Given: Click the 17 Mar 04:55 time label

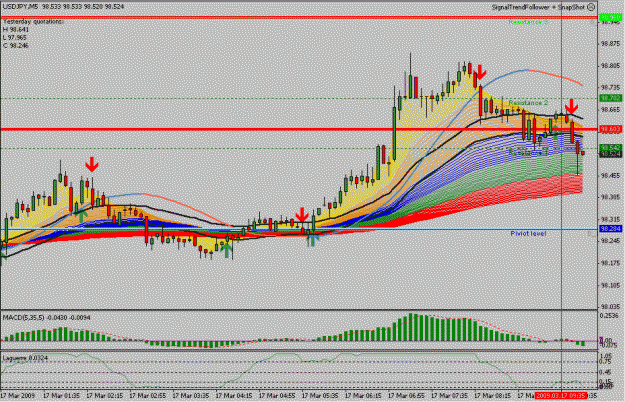Looking at the screenshot, I should tap(277, 396).
